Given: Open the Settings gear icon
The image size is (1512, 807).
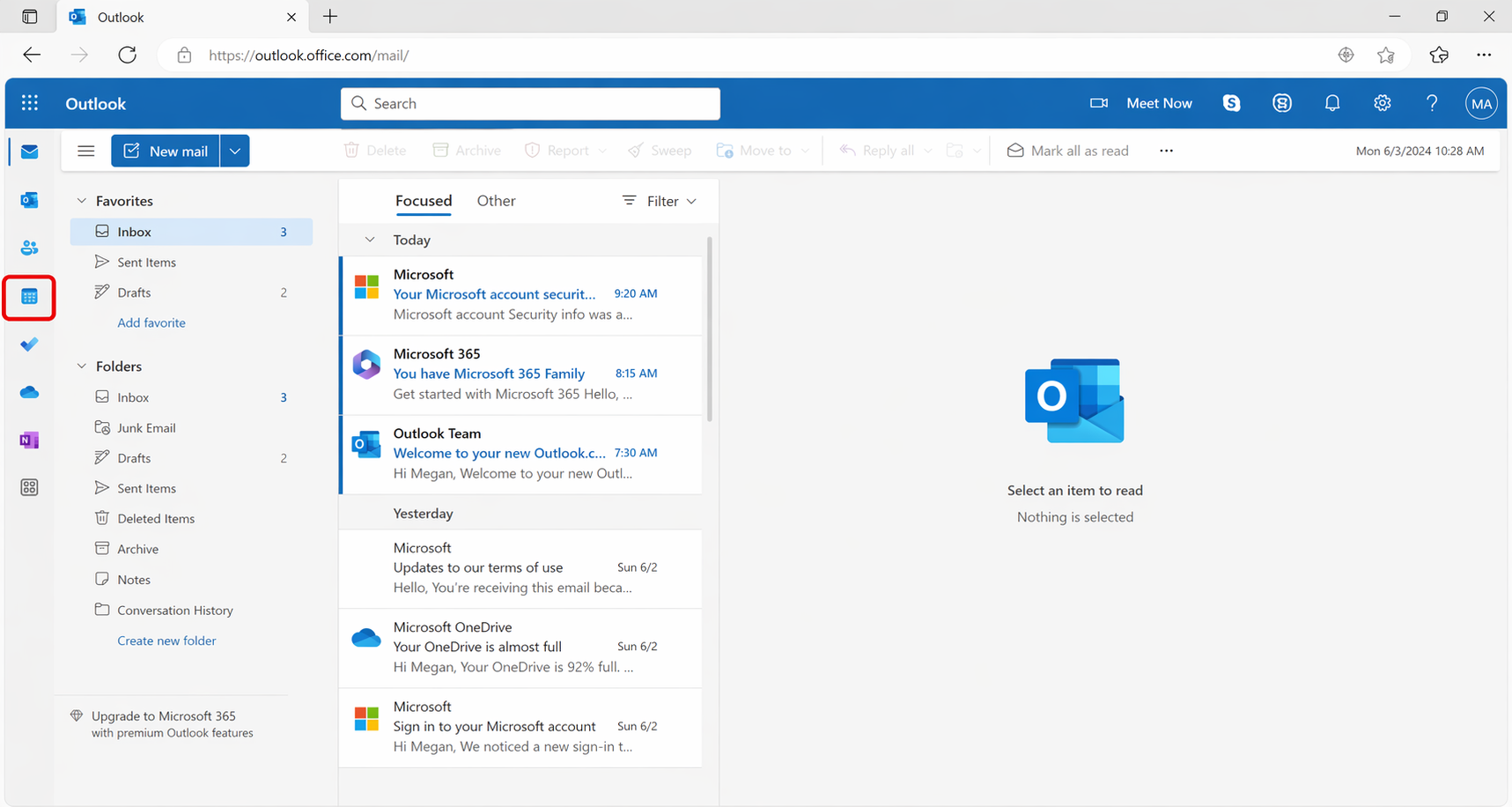Looking at the screenshot, I should [1382, 104].
